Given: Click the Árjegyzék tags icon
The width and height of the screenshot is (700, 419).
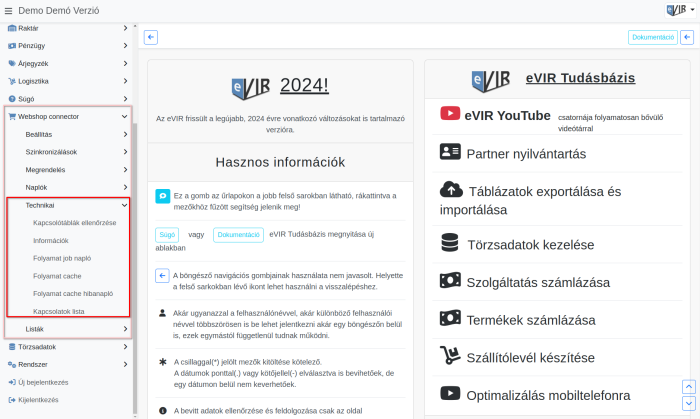Looking at the screenshot, I should pos(12,63).
